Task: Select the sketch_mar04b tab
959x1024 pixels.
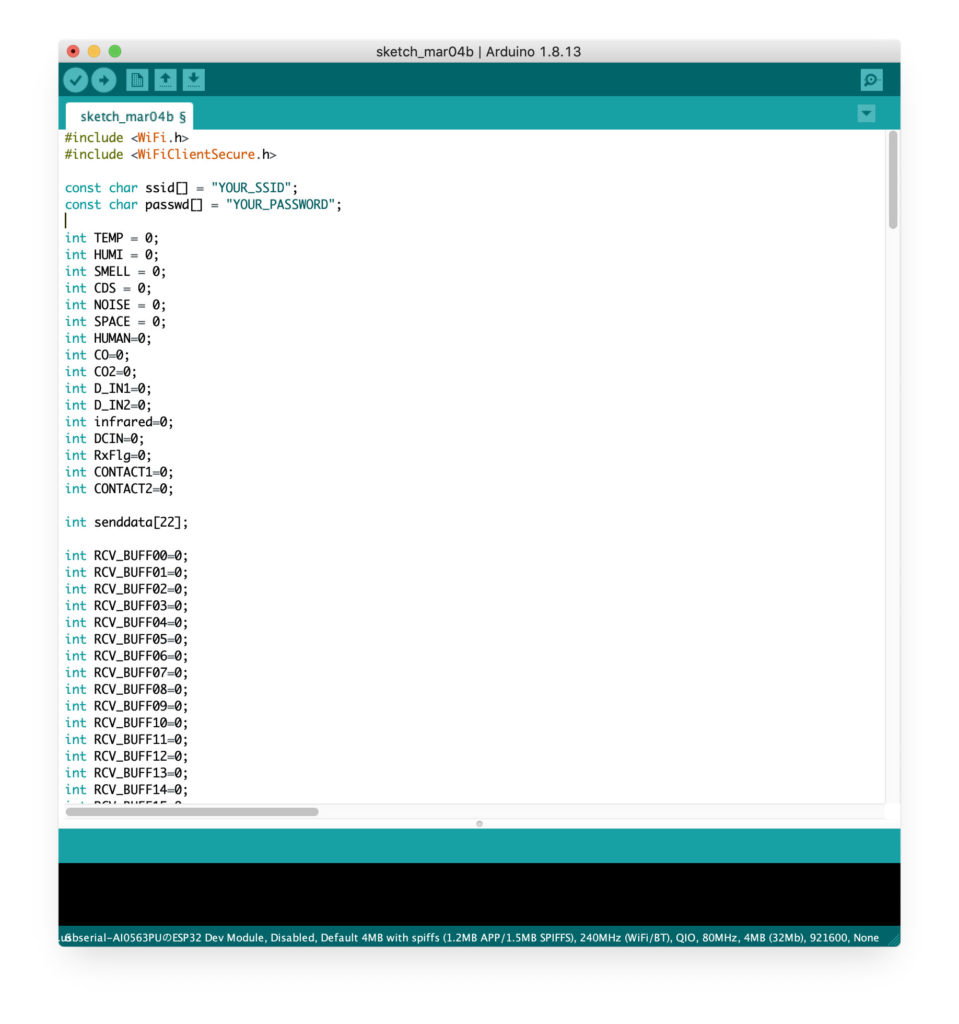Action: point(127,116)
